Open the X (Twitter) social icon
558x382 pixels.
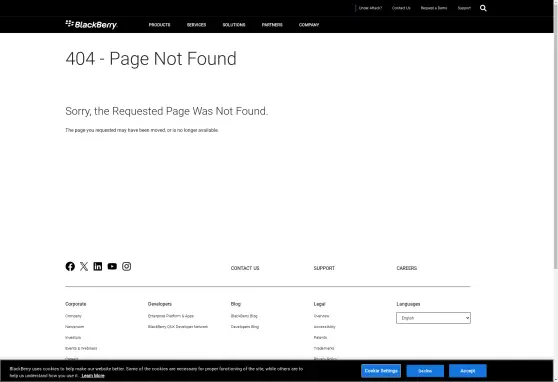point(84,266)
